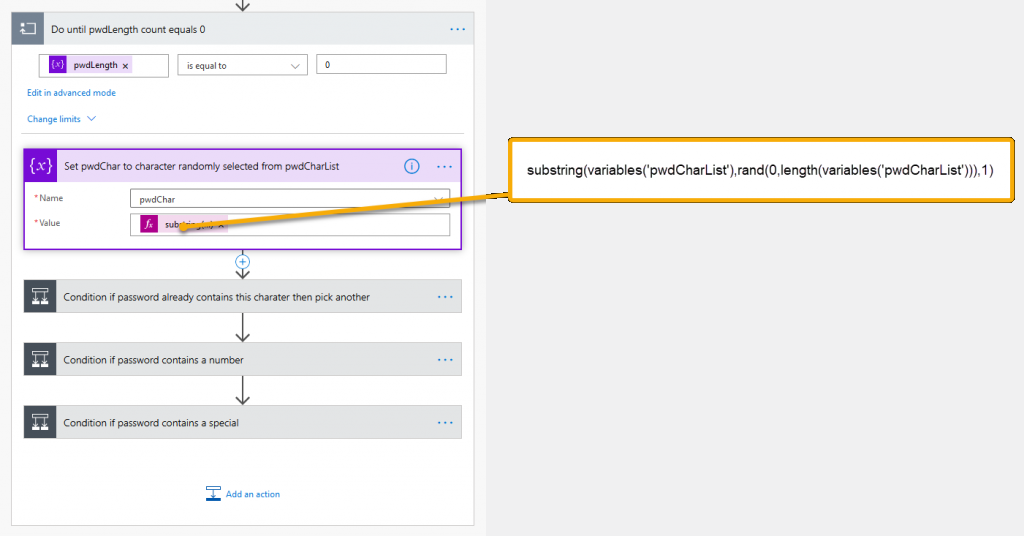This screenshot has width=1024, height=536.
Task: Open ellipsis menu for 'contains a number' condition
Action: [445, 359]
